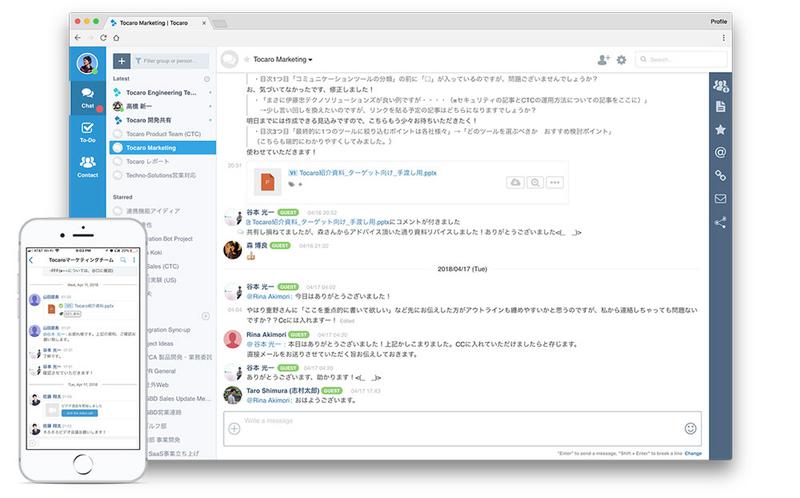The height and width of the screenshot is (498, 800).
Task: Click the message input field
Action: click(x=462, y=429)
